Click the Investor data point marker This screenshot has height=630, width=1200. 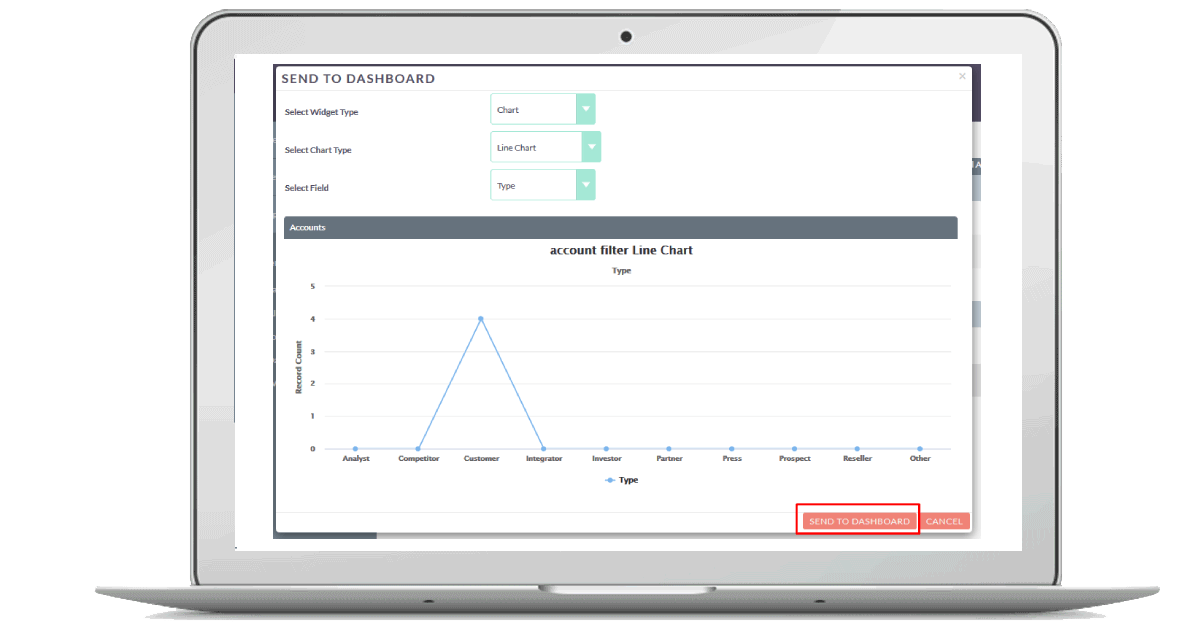click(x=606, y=449)
